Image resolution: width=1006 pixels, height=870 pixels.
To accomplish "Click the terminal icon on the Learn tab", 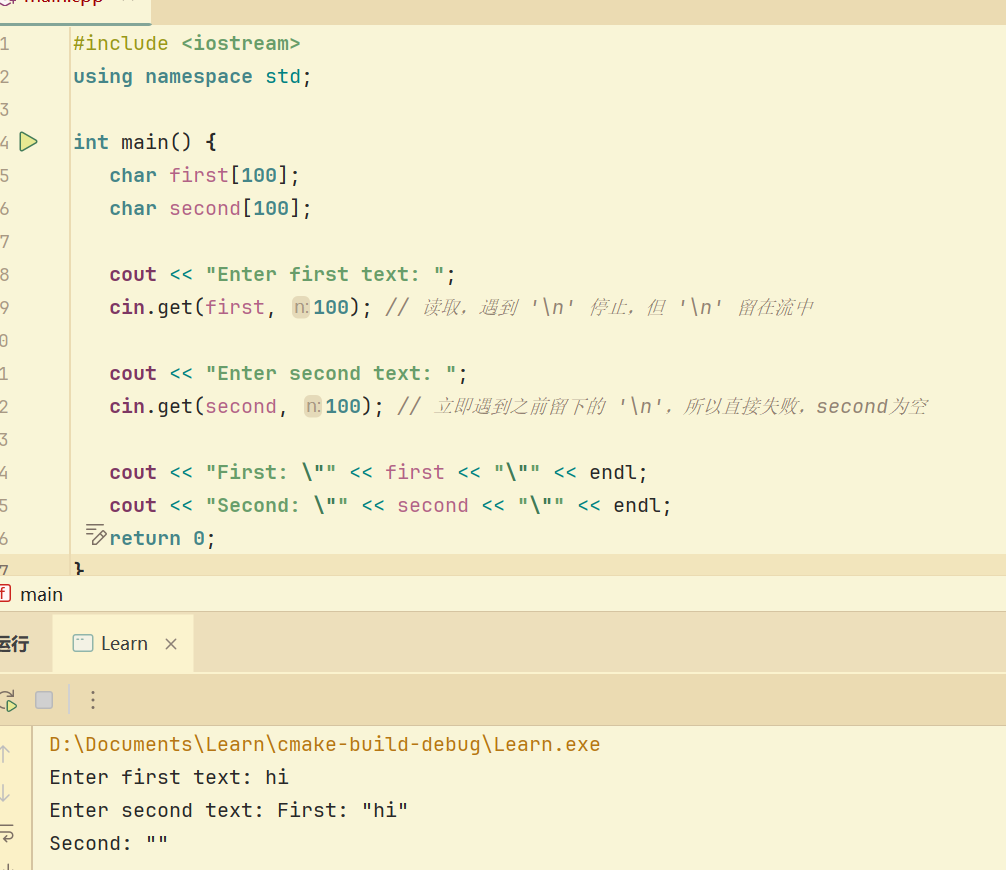I will (83, 644).
